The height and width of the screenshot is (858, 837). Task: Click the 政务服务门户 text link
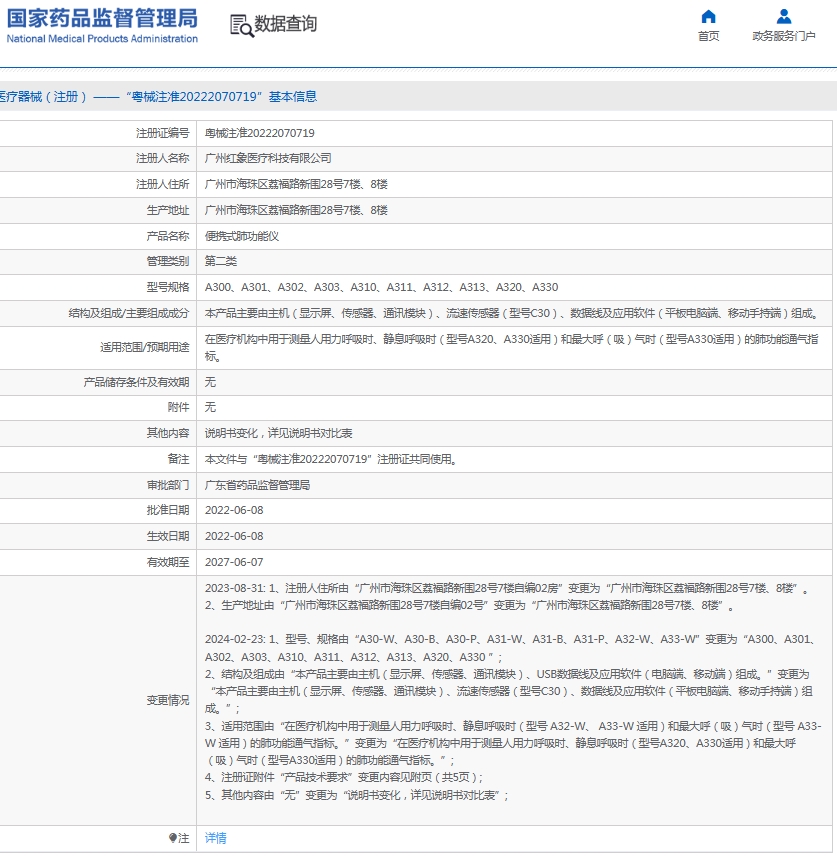tap(783, 36)
